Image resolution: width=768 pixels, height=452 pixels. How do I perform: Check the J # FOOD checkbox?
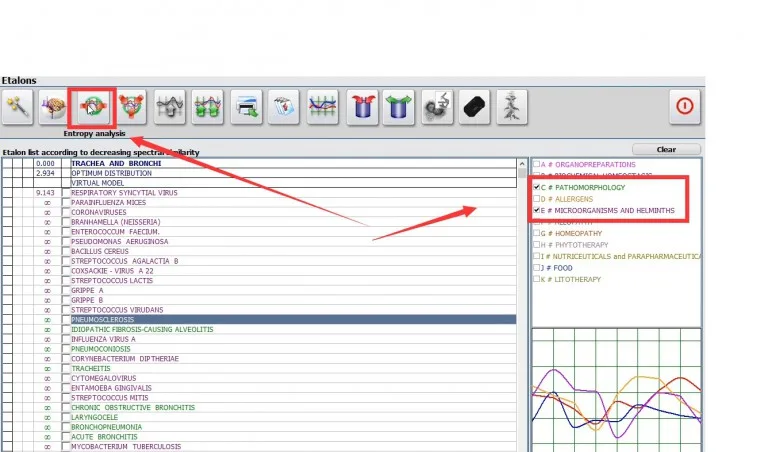point(536,268)
